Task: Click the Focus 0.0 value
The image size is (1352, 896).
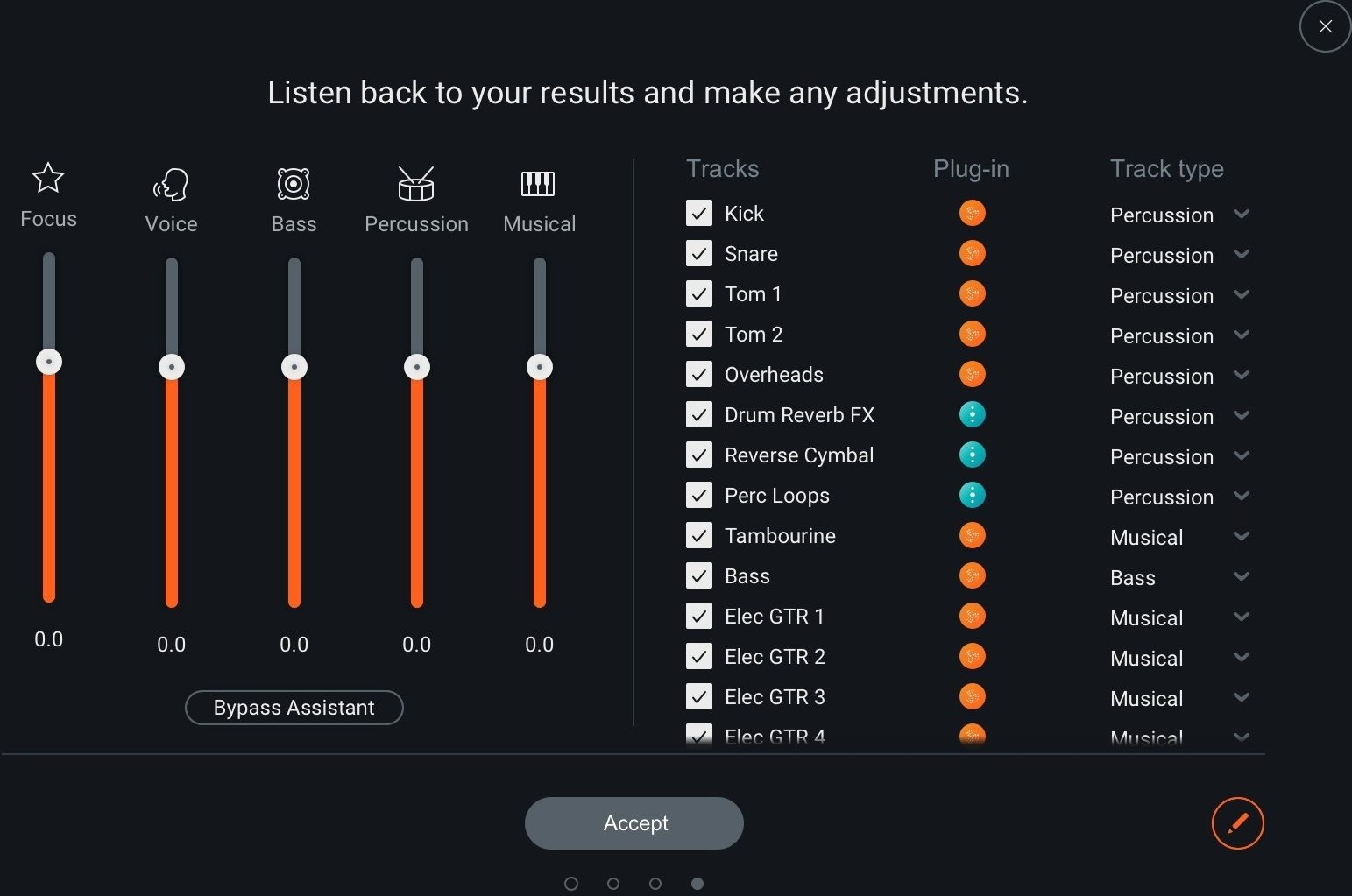Action: click(x=48, y=639)
